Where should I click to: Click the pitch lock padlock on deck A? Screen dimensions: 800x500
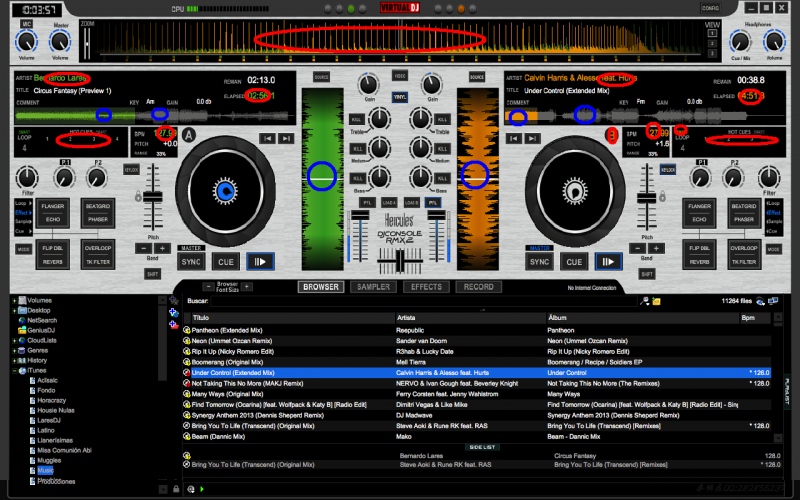pos(138,195)
